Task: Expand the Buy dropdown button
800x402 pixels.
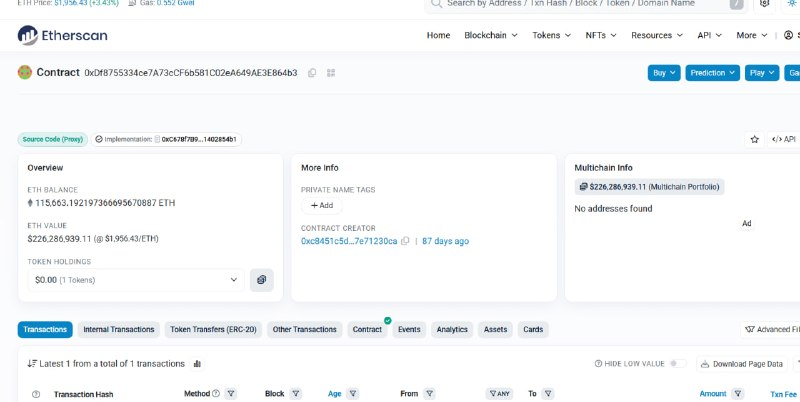Action: coord(664,73)
